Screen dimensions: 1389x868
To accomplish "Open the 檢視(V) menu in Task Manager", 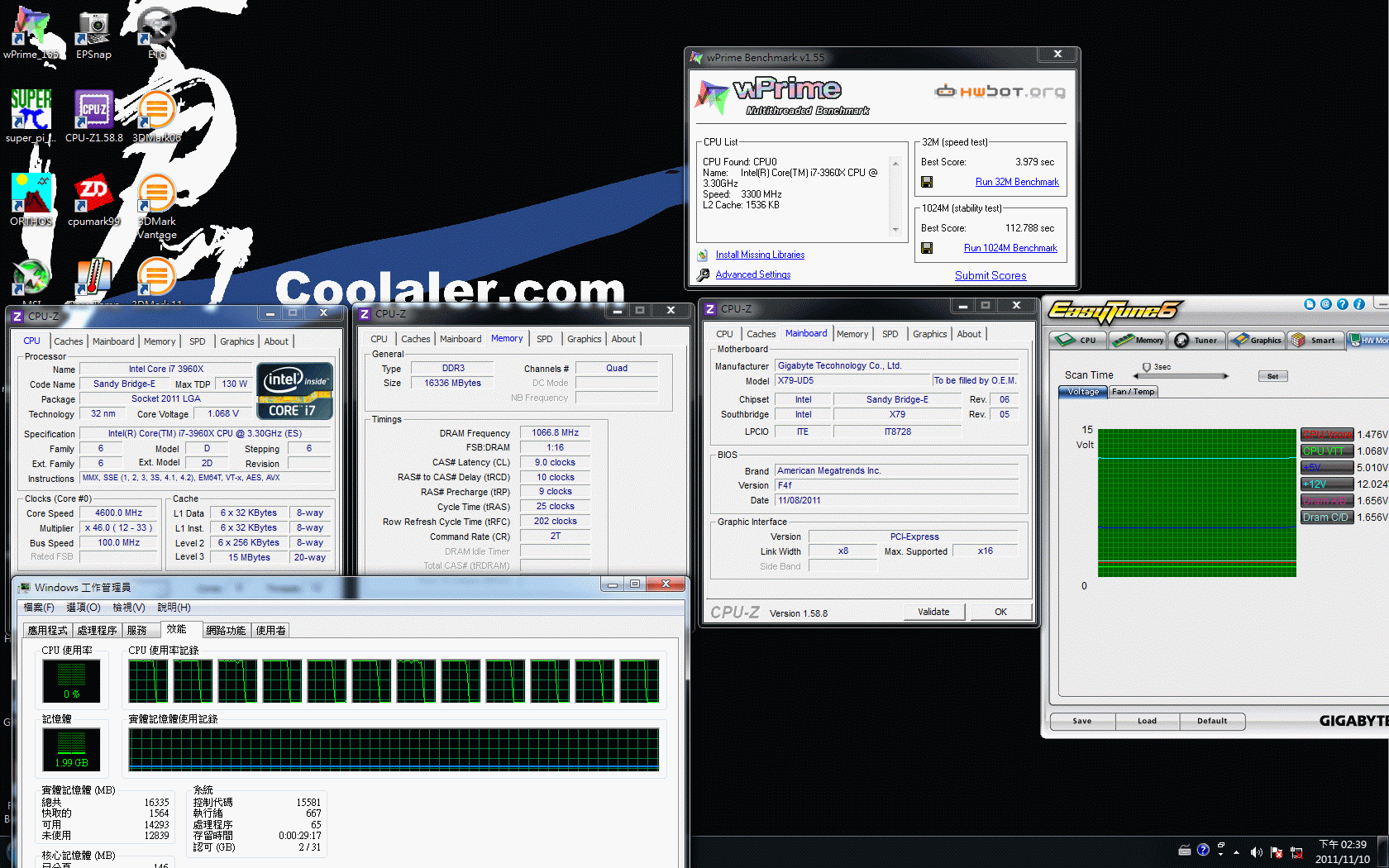I will coord(129,608).
